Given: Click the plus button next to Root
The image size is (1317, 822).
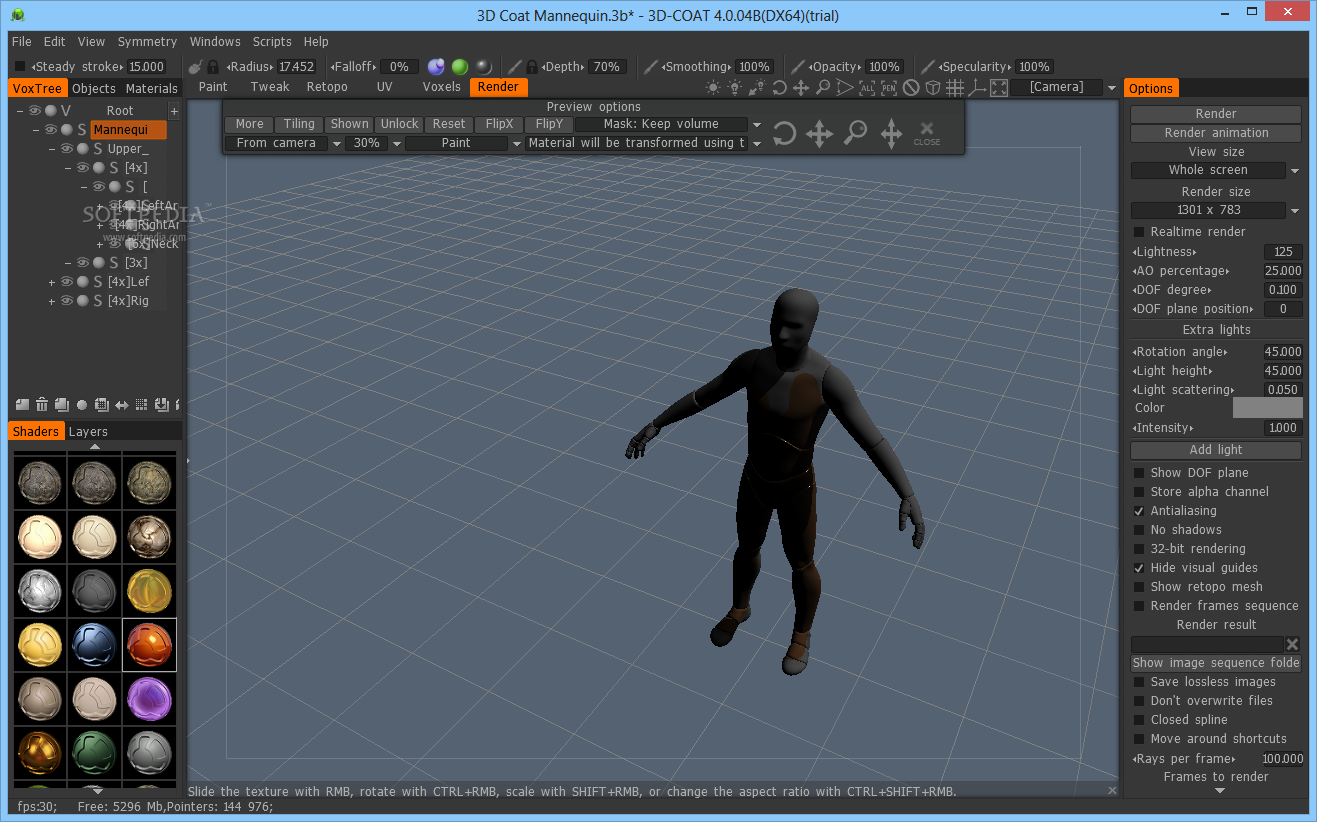Looking at the screenshot, I should (174, 111).
